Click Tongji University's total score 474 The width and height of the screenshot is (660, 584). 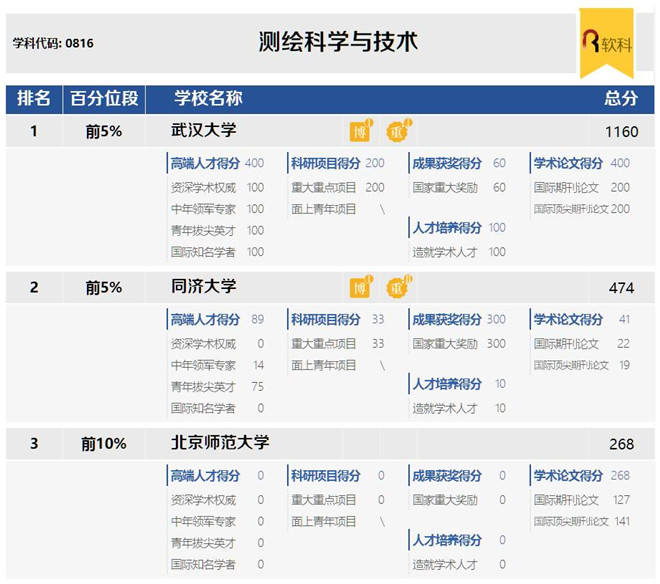tap(621, 288)
